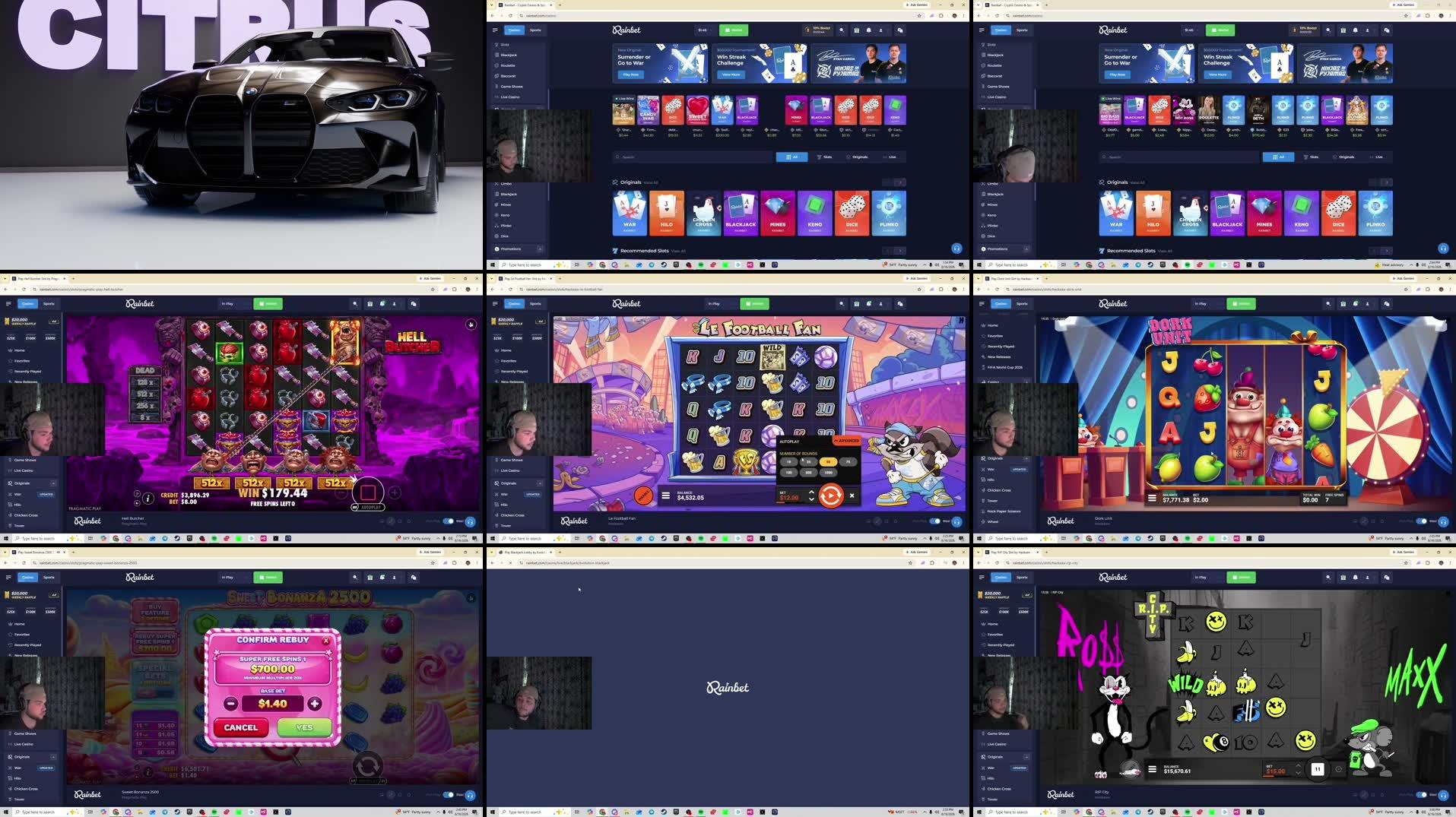The height and width of the screenshot is (817, 1456).
Task: Collapse the sidebar menu icon in RIP City window
Action: 982,577
